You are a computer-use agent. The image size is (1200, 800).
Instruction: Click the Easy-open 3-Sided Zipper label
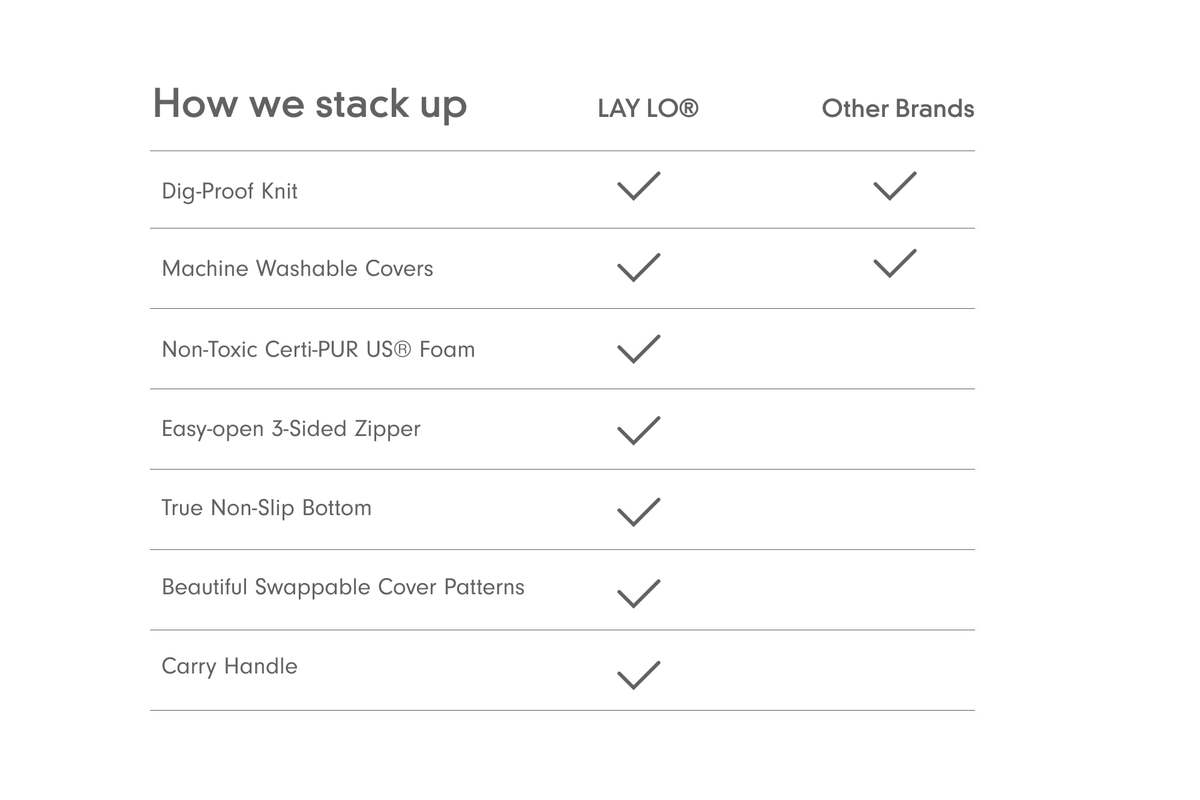(291, 429)
